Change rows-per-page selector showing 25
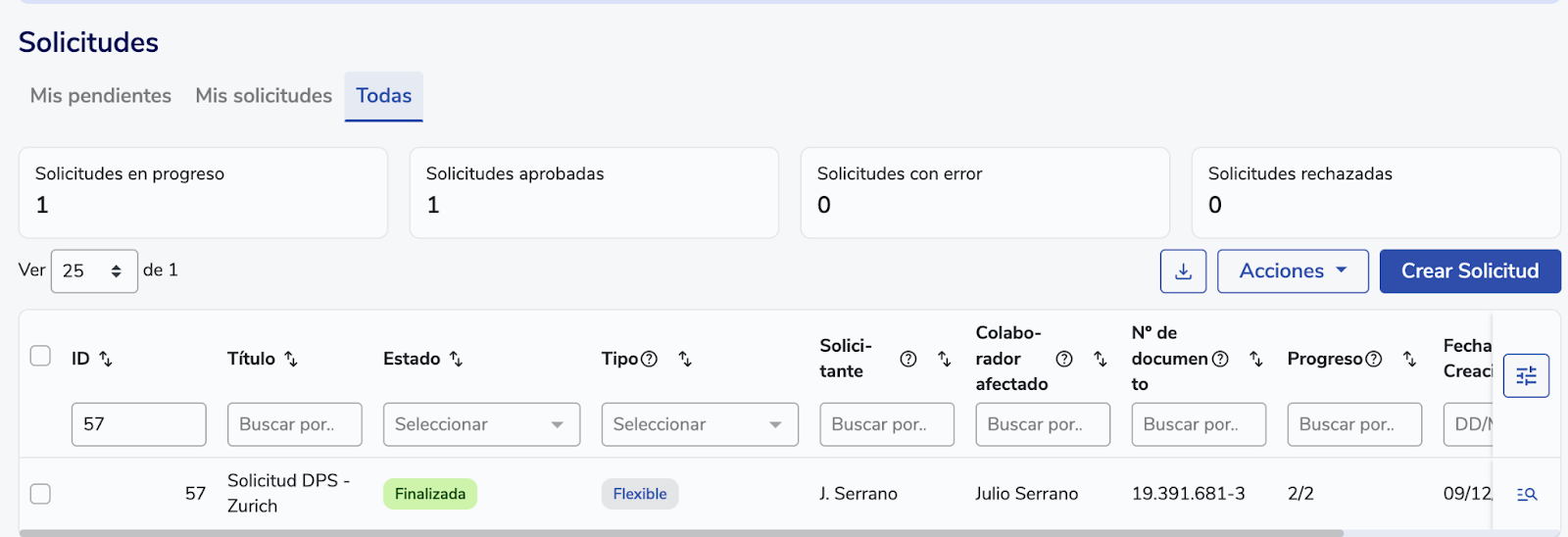Image resolution: width=1568 pixels, height=537 pixels. [x=94, y=271]
